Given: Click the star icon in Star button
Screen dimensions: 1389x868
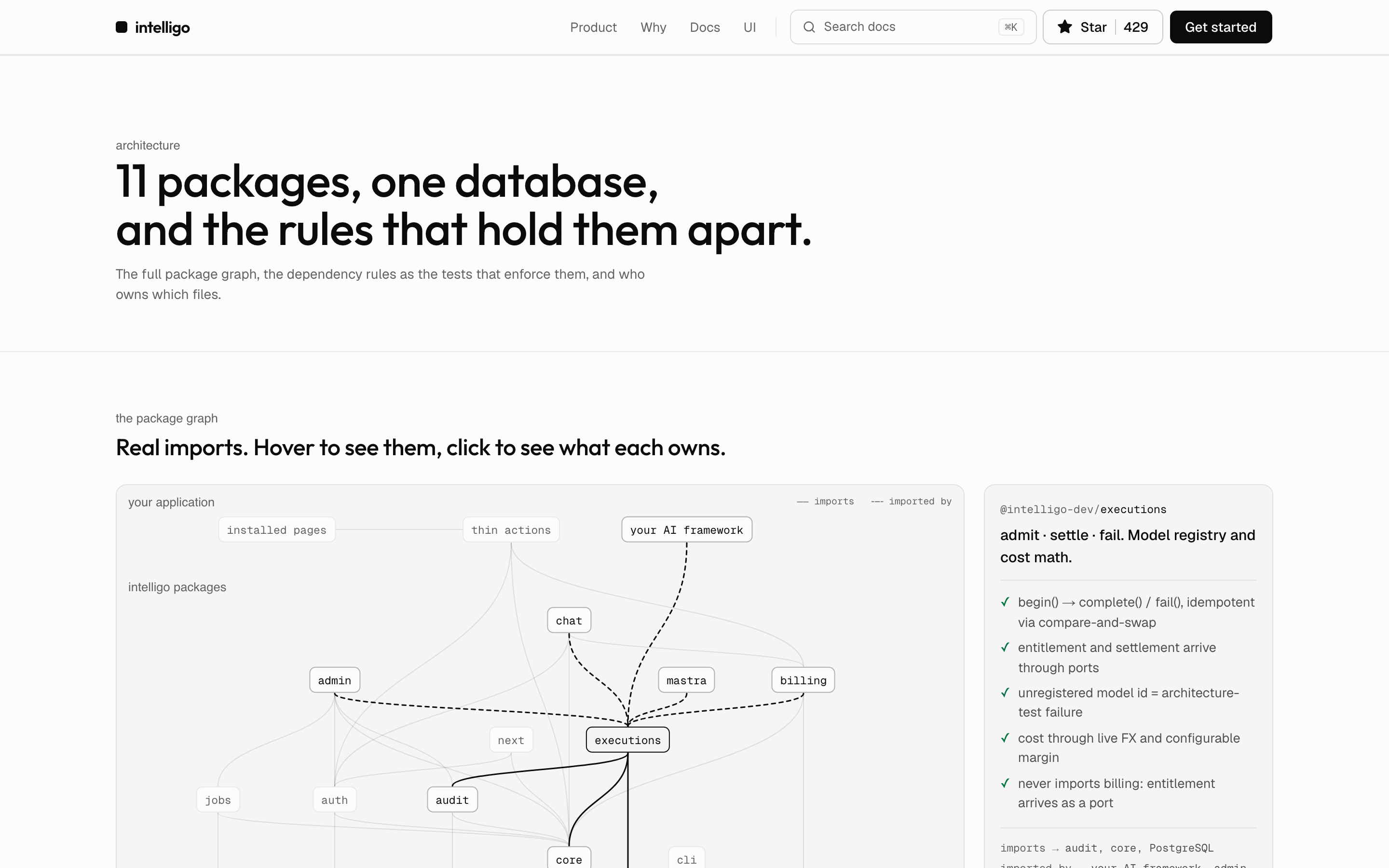Looking at the screenshot, I should [x=1064, y=27].
